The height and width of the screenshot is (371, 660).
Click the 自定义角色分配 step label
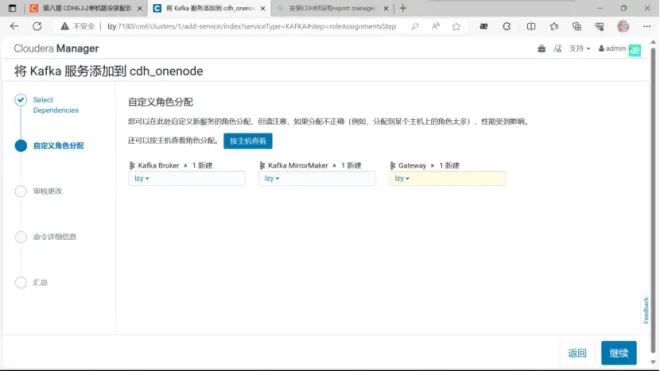[59, 146]
